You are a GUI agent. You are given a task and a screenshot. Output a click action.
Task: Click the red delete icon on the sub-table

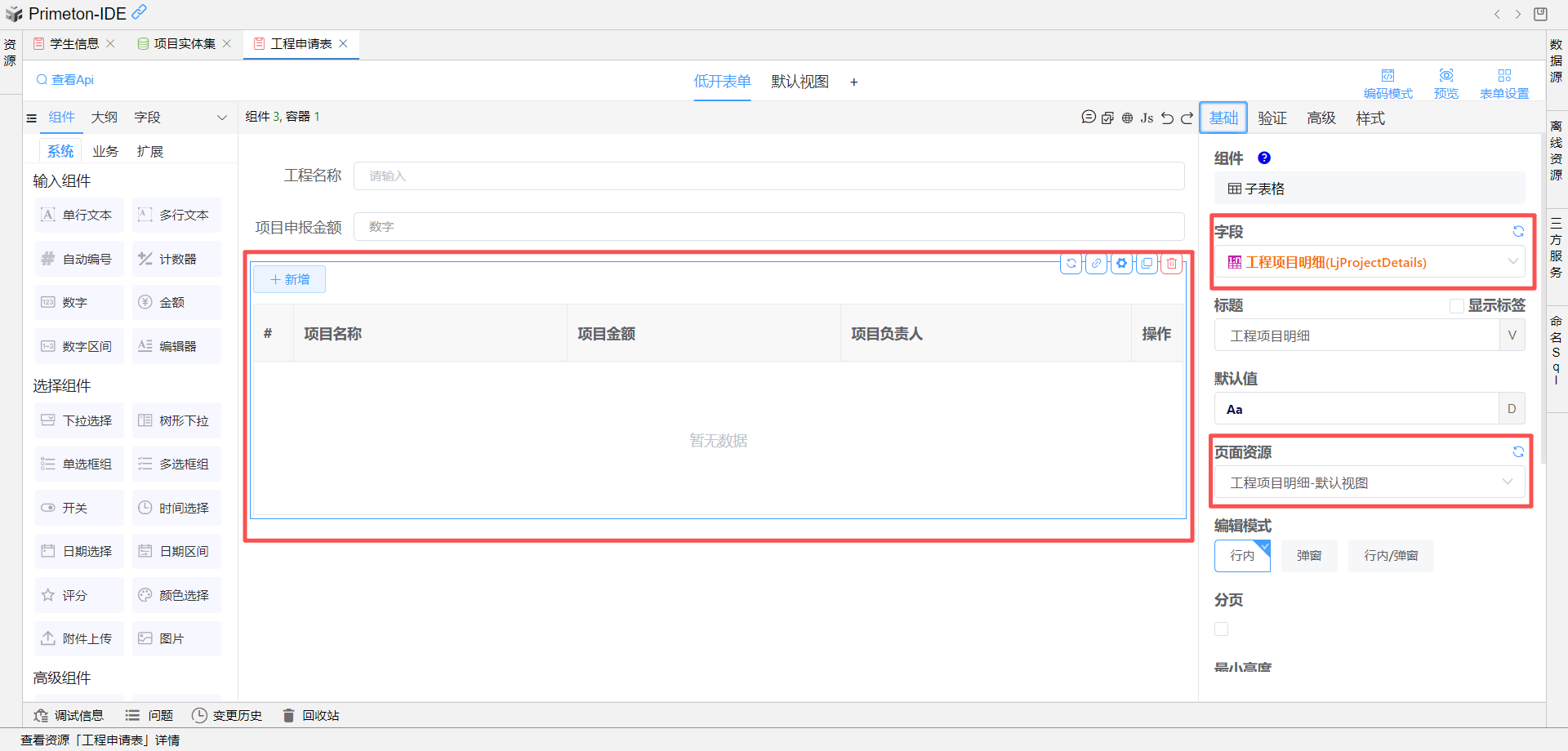[x=1172, y=264]
